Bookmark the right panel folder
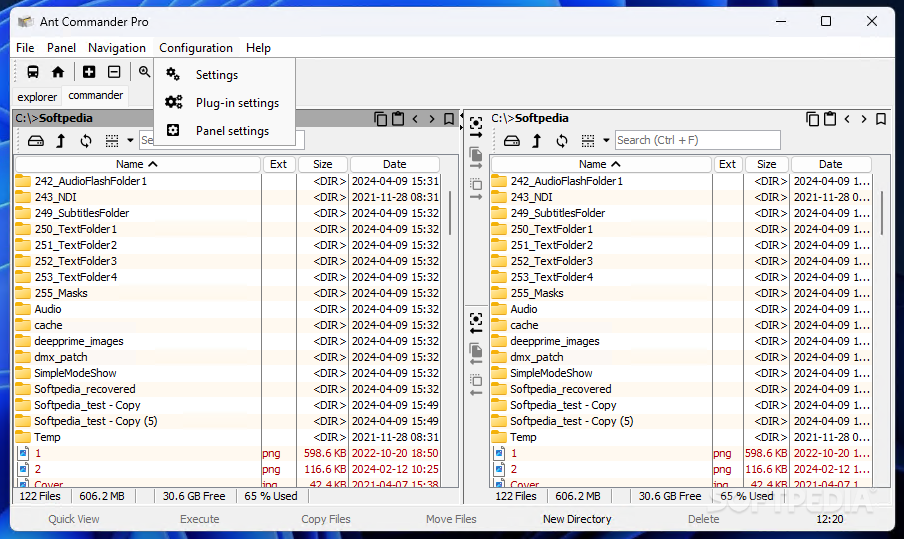 880,119
